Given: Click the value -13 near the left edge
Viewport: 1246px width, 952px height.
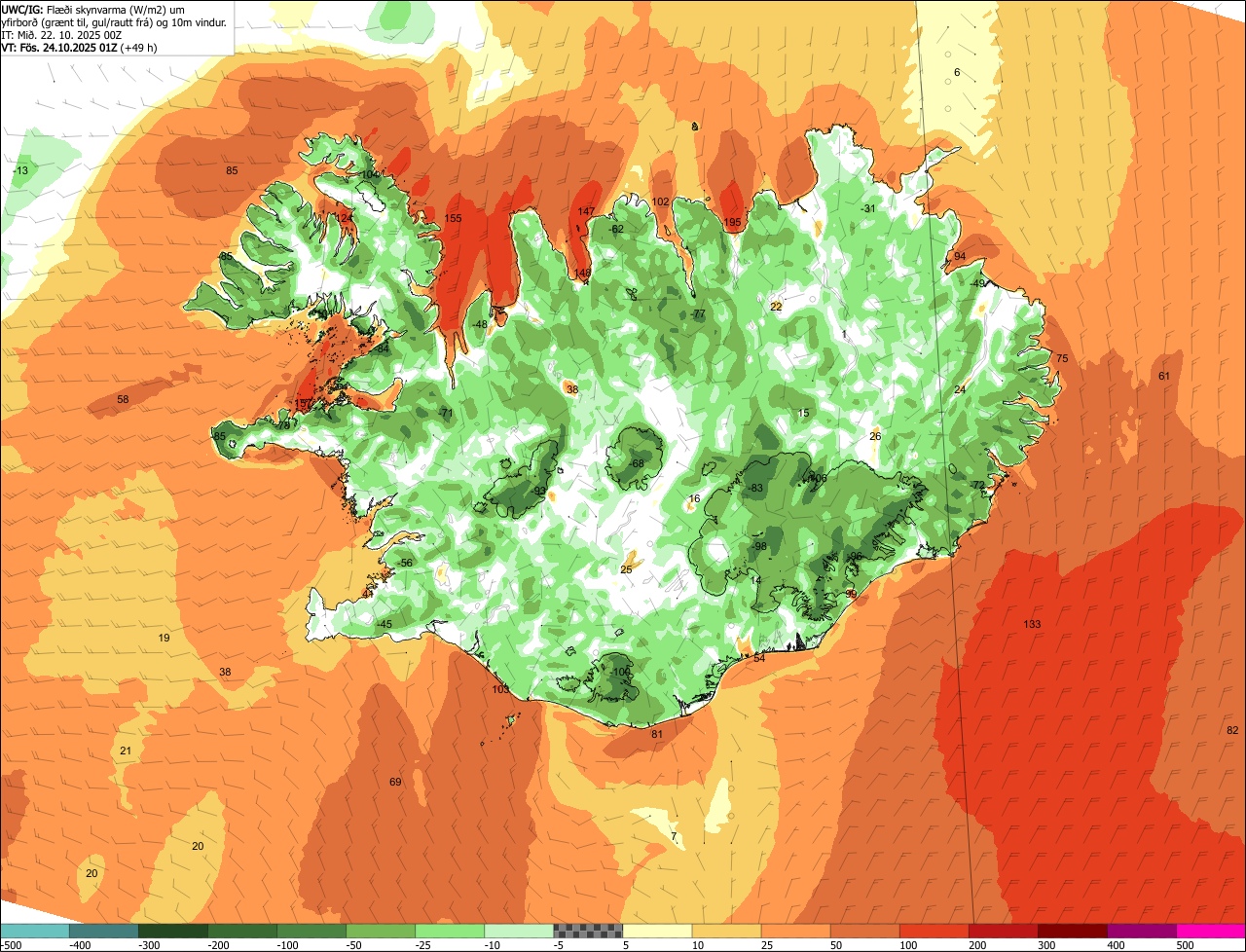Looking at the screenshot, I should click(20, 170).
